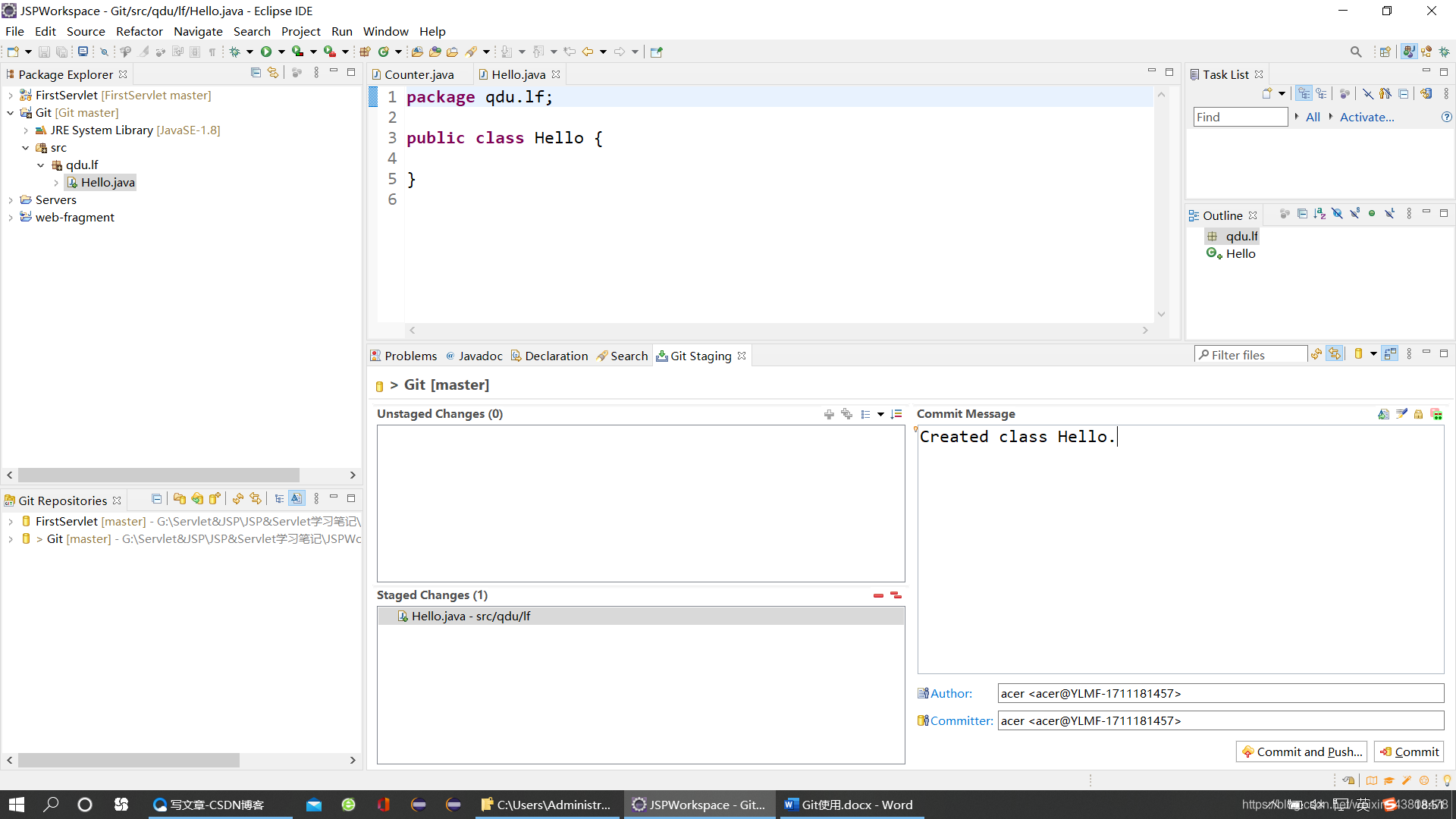Viewport: 1456px width, 819px height.
Task: Click Add existing Git repository icon
Action: pos(180,498)
